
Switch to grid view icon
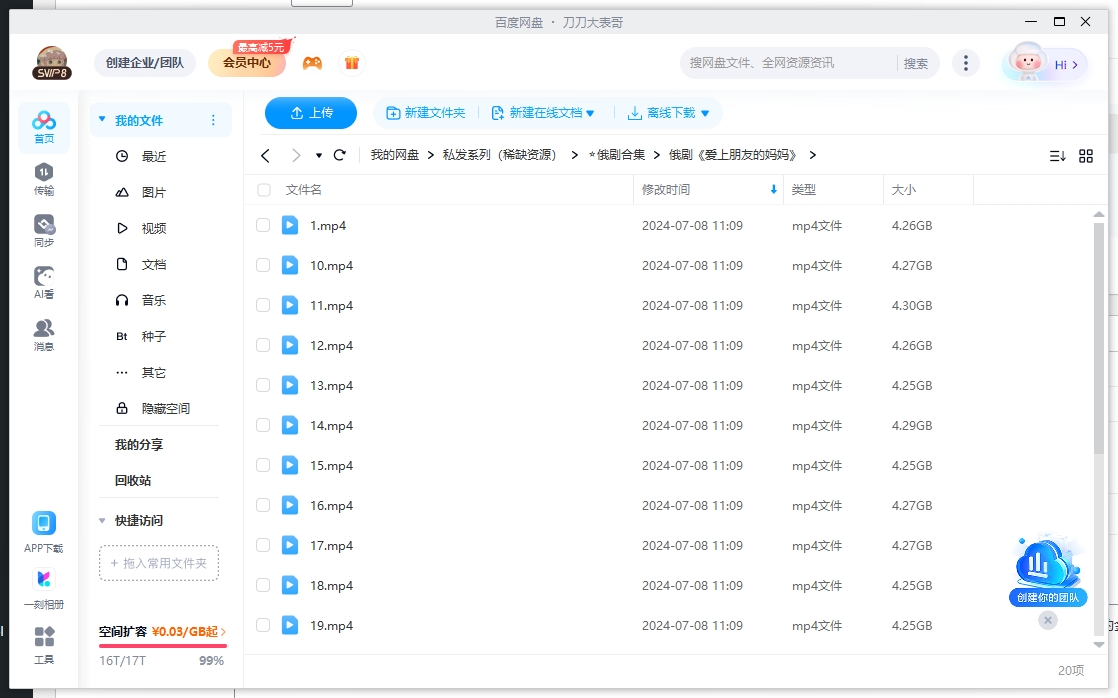[1086, 155]
